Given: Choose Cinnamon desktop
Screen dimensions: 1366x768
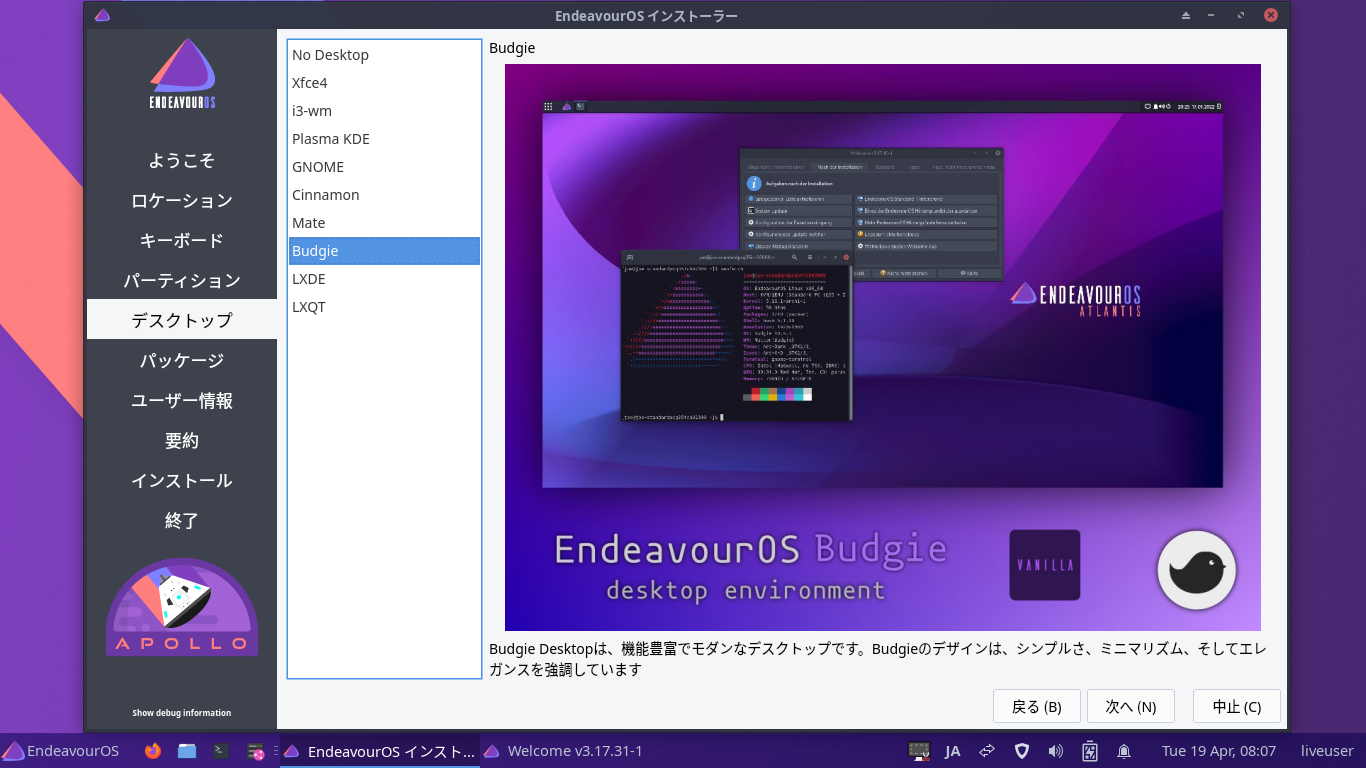Looking at the screenshot, I should tap(384, 195).
